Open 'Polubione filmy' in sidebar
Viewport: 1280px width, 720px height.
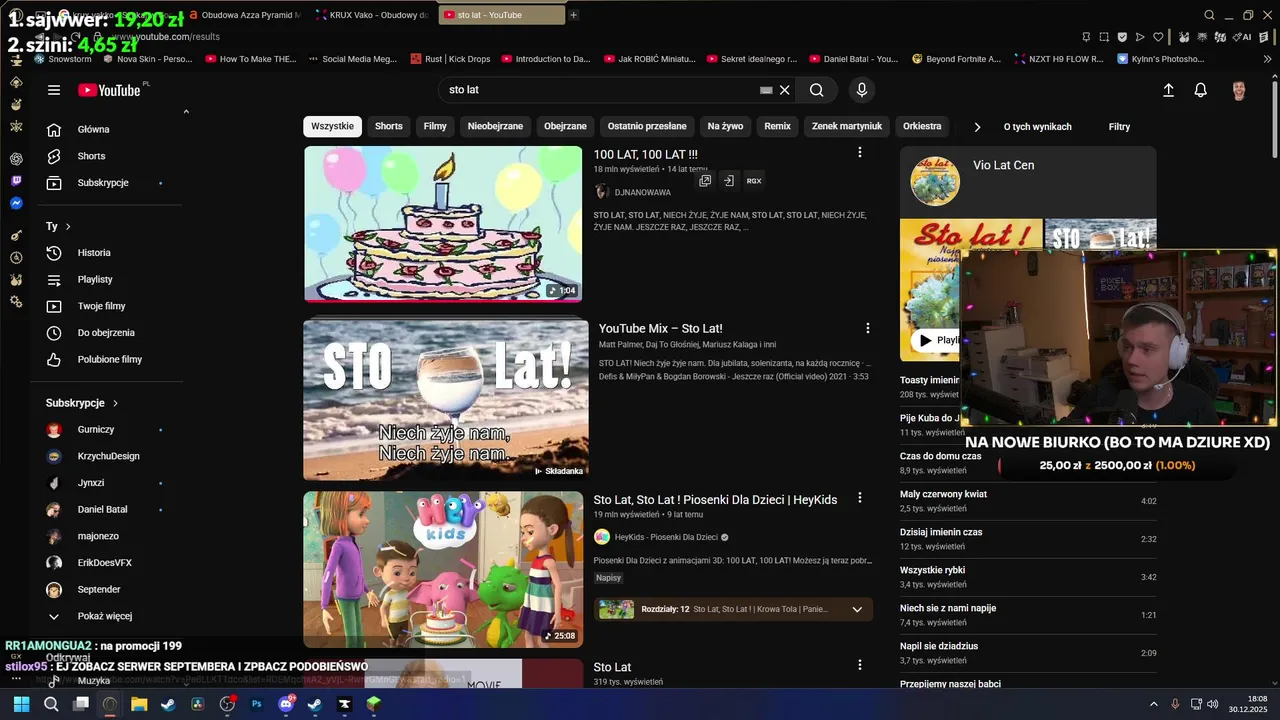tap(108, 359)
